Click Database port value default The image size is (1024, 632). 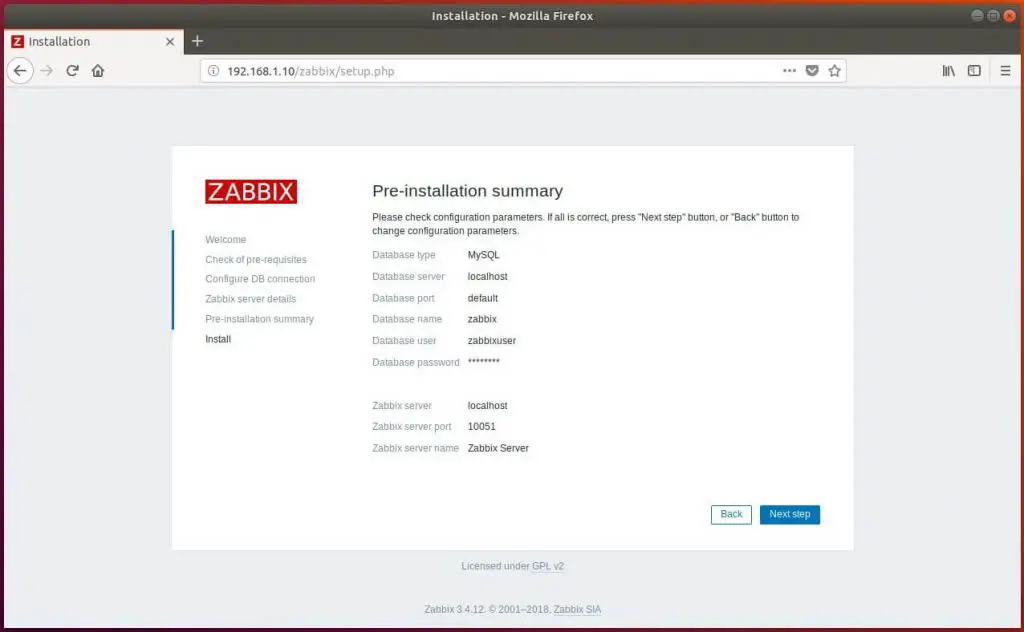483,298
